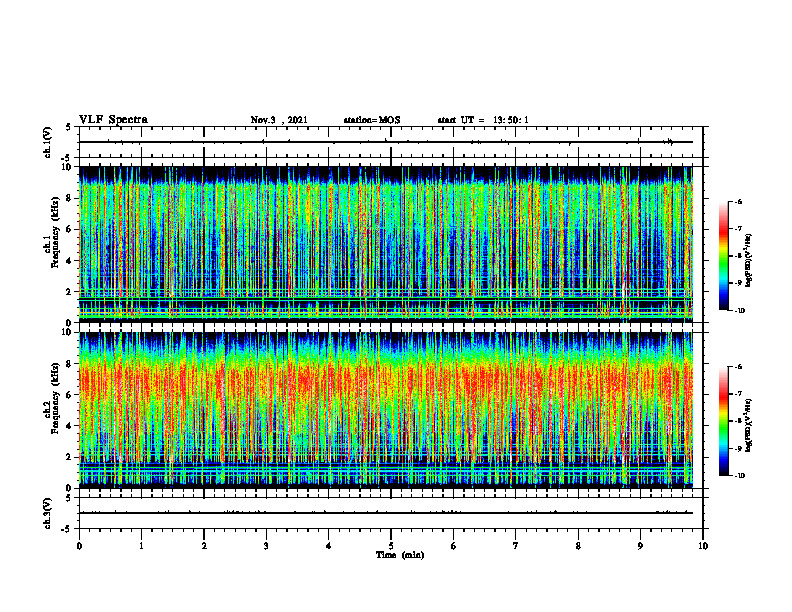
Task: Click the ch.2 spectrogram color bar
Action: [x=723, y=421]
